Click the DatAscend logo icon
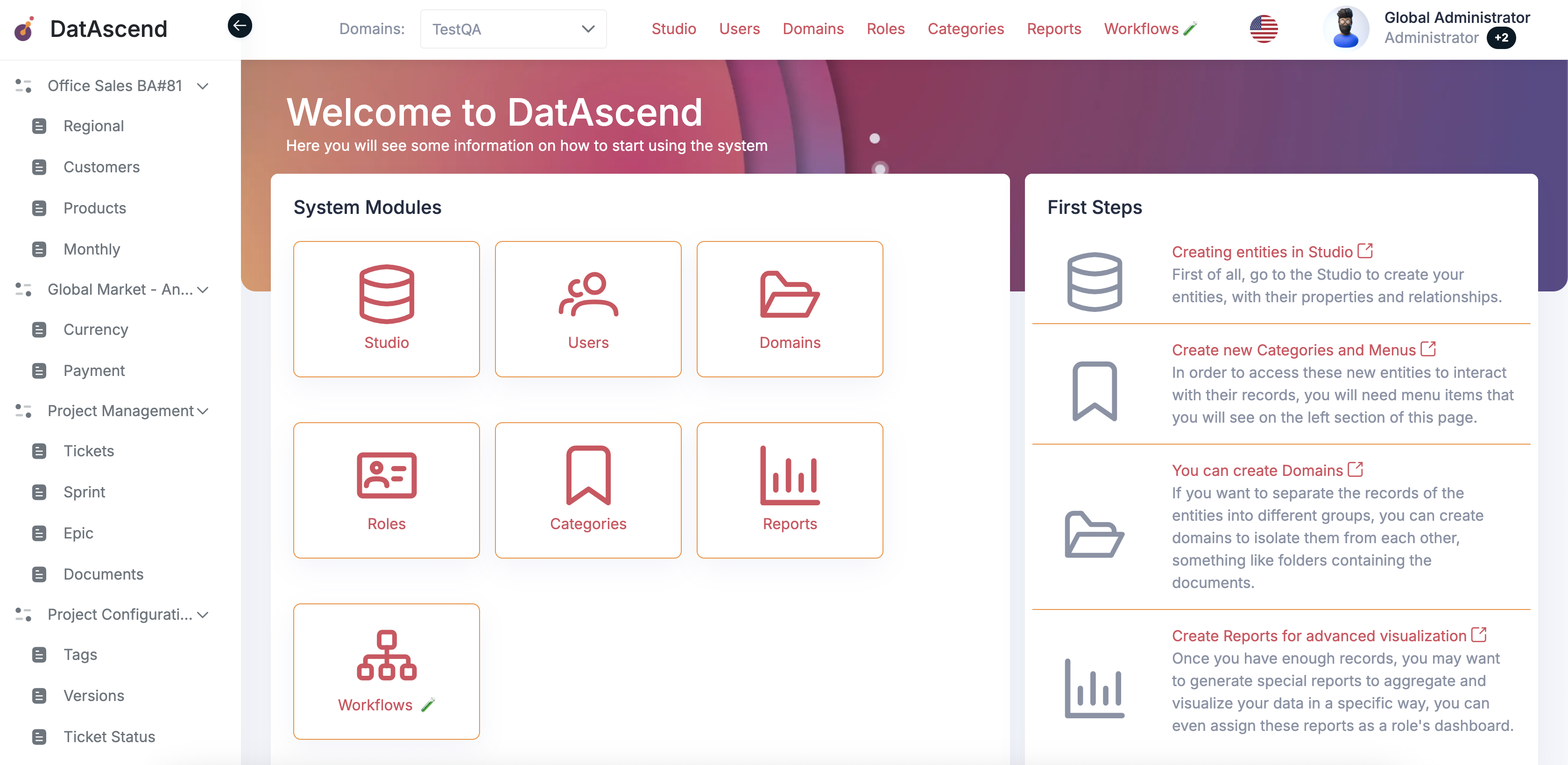Screen dimensions: 1568x765 coord(24,28)
